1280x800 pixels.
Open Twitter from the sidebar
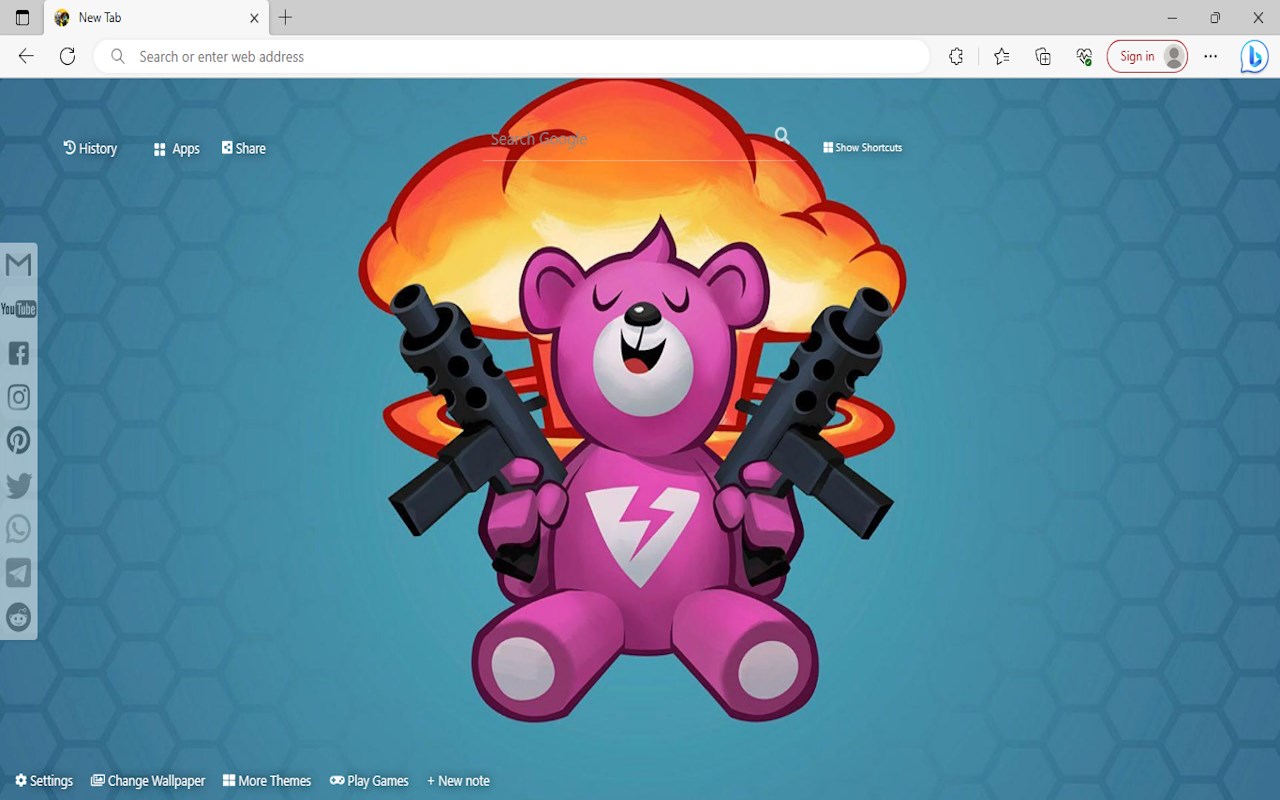click(x=18, y=485)
